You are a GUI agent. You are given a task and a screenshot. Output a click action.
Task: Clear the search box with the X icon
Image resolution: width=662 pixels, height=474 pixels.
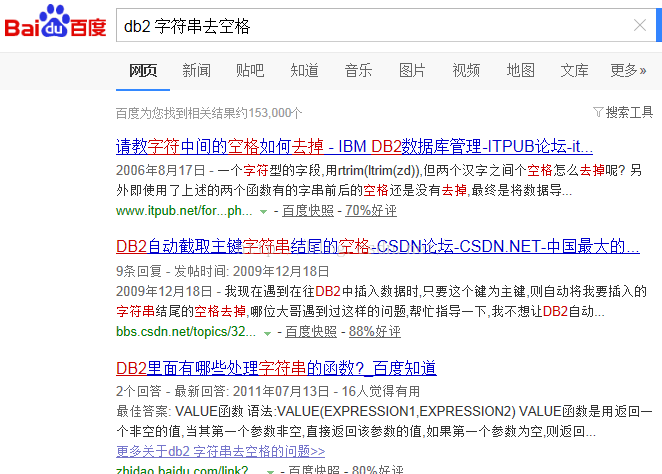tap(640, 25)
